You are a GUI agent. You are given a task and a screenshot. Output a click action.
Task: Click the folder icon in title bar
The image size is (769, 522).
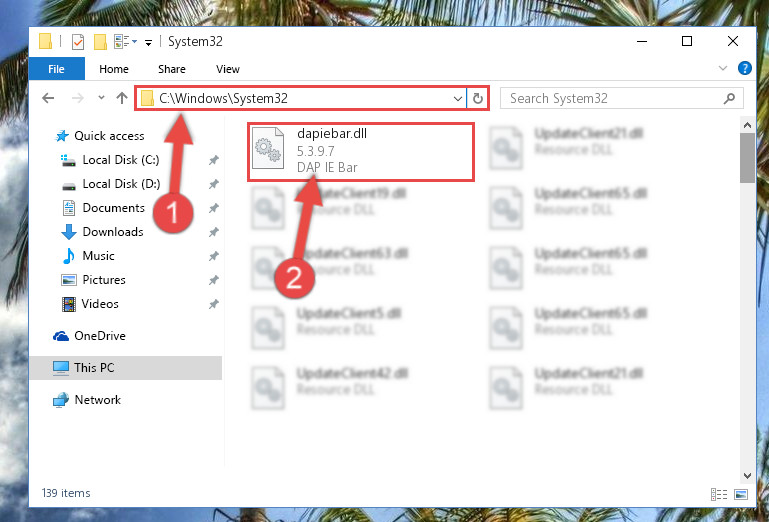point(46,41)
